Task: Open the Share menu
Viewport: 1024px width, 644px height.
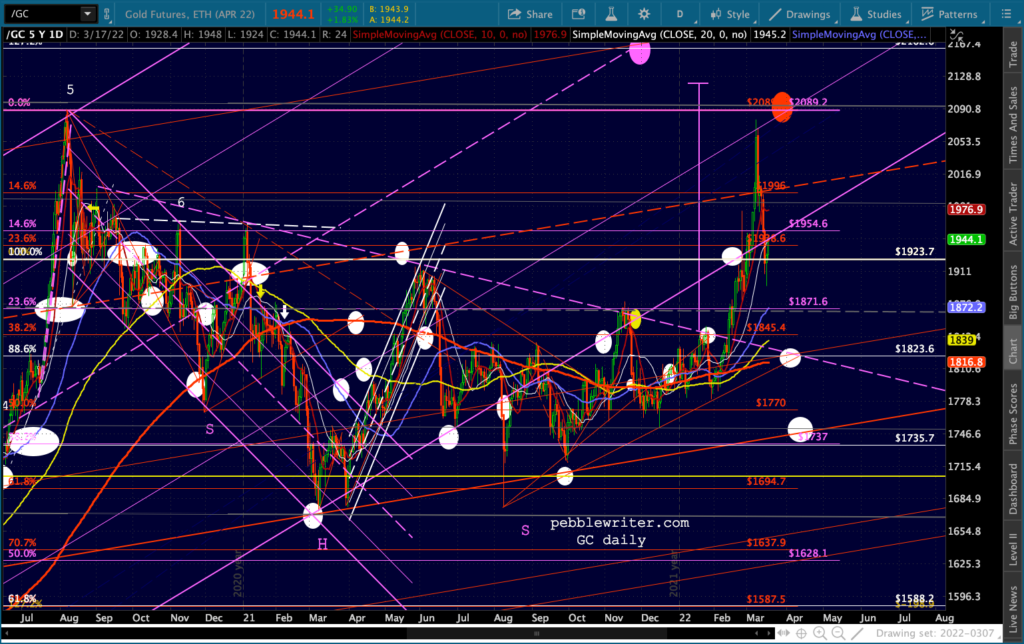Action: pyautogui.click(x=530, y=14)
